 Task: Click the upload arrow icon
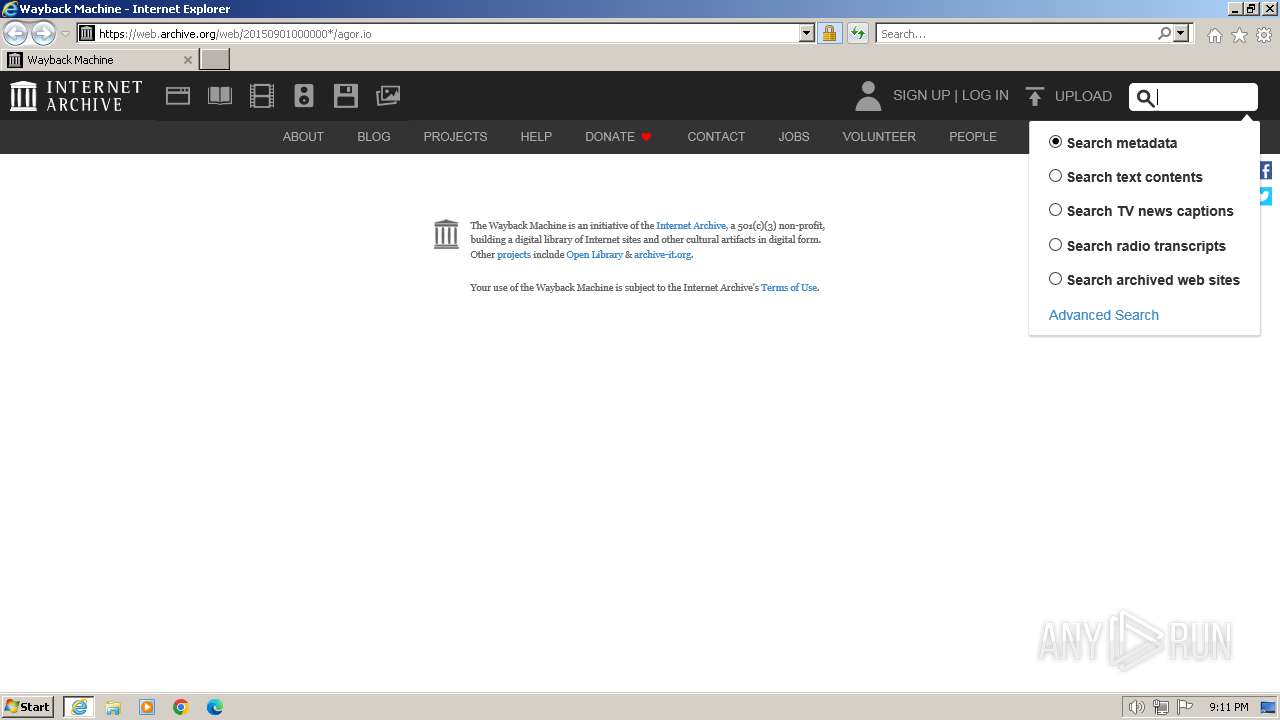tap(1035, 96)
